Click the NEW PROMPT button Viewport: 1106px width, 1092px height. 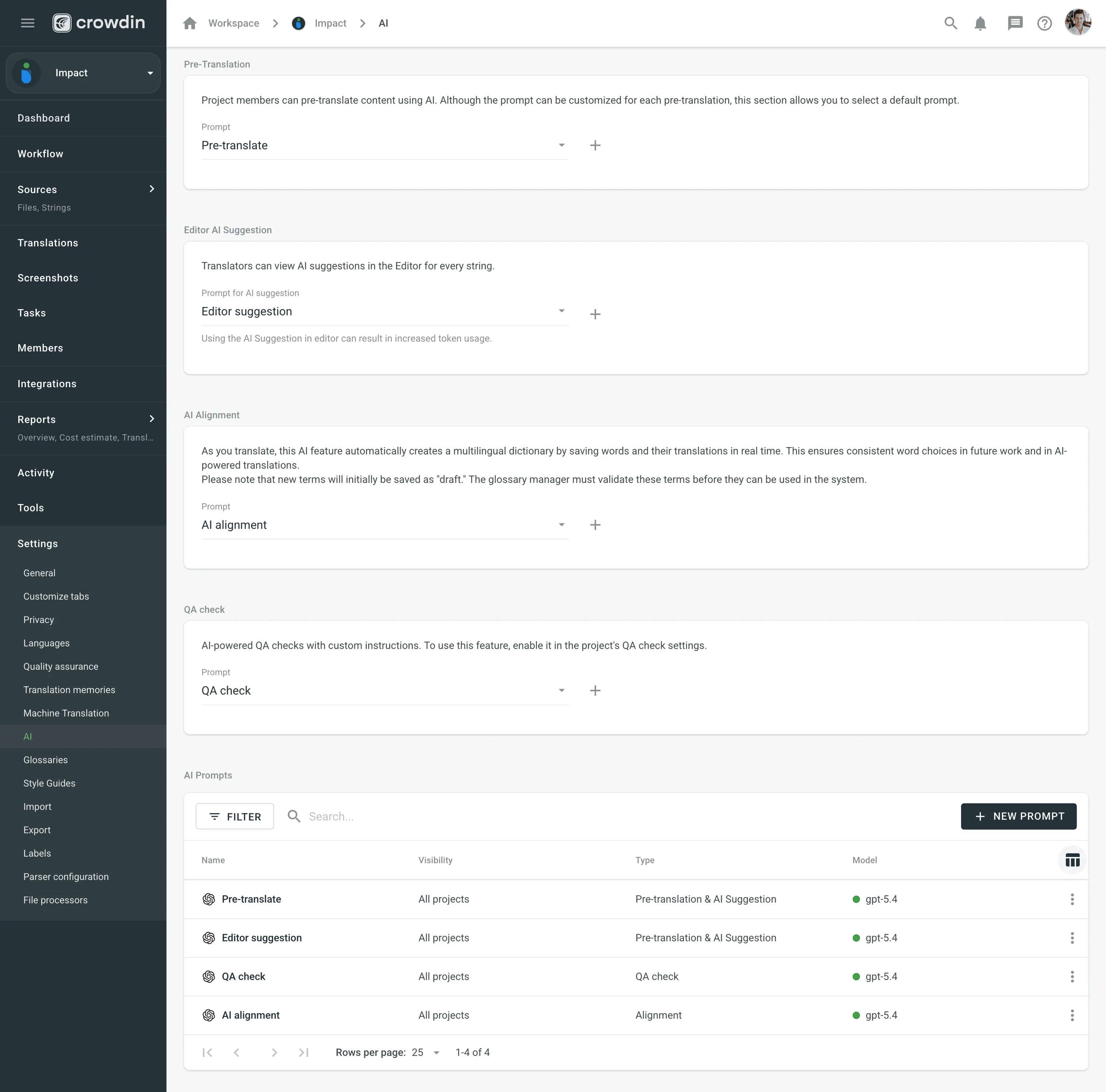(1018, 816)
